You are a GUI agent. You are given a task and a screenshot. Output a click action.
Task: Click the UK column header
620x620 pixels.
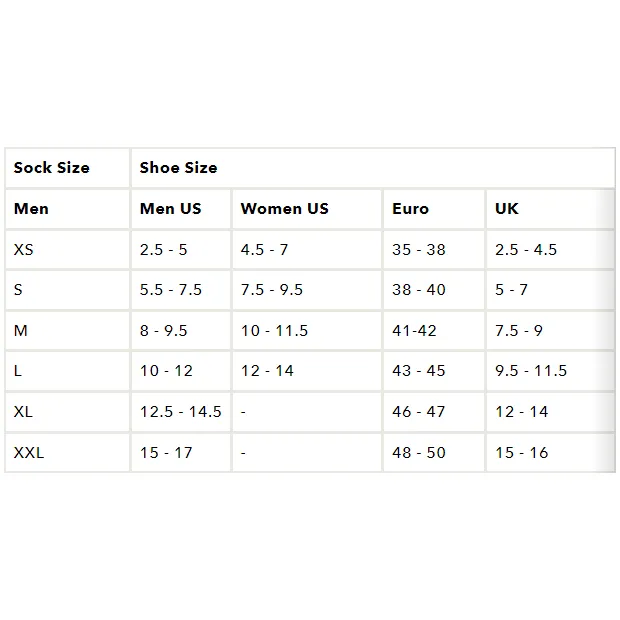tap(550, 209)
